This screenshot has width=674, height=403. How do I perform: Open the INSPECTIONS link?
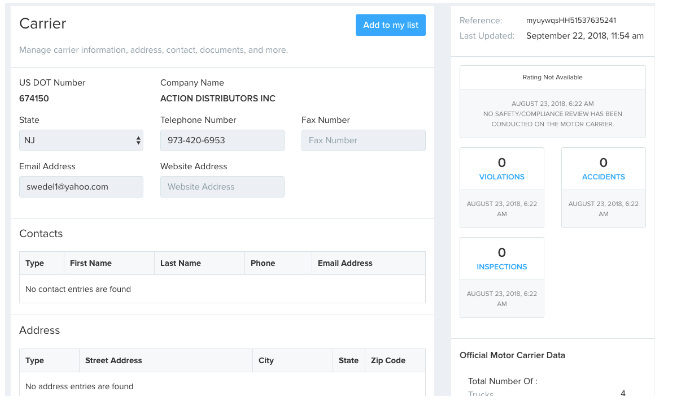[501, 267]
